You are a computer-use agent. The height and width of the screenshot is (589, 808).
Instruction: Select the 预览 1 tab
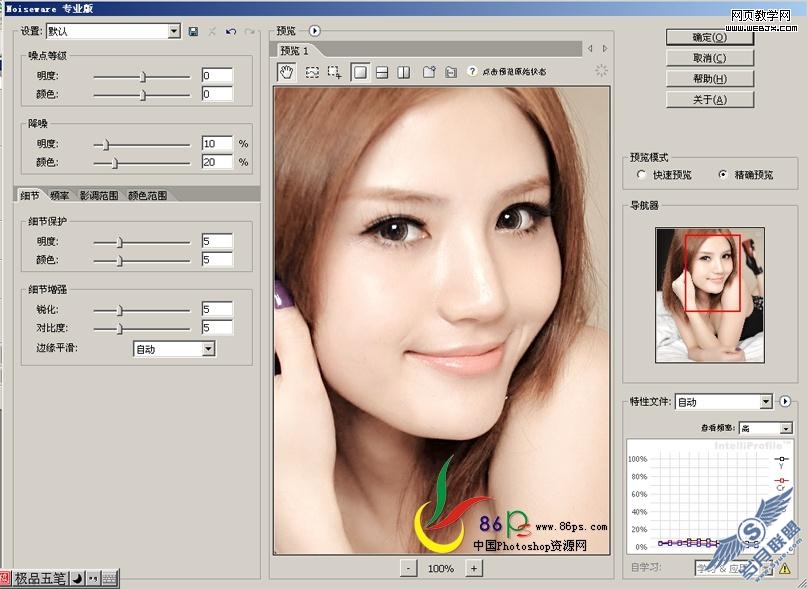(294, 51)
